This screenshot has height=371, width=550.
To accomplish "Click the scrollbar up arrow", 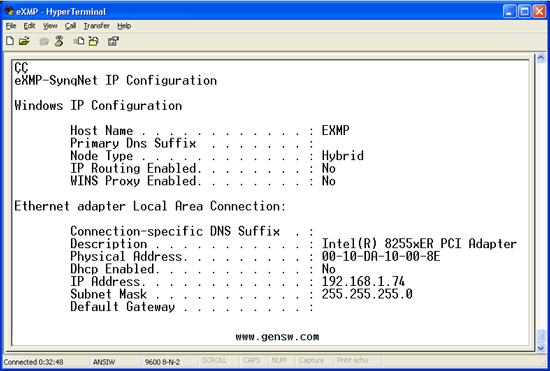I will click(541, 58).
